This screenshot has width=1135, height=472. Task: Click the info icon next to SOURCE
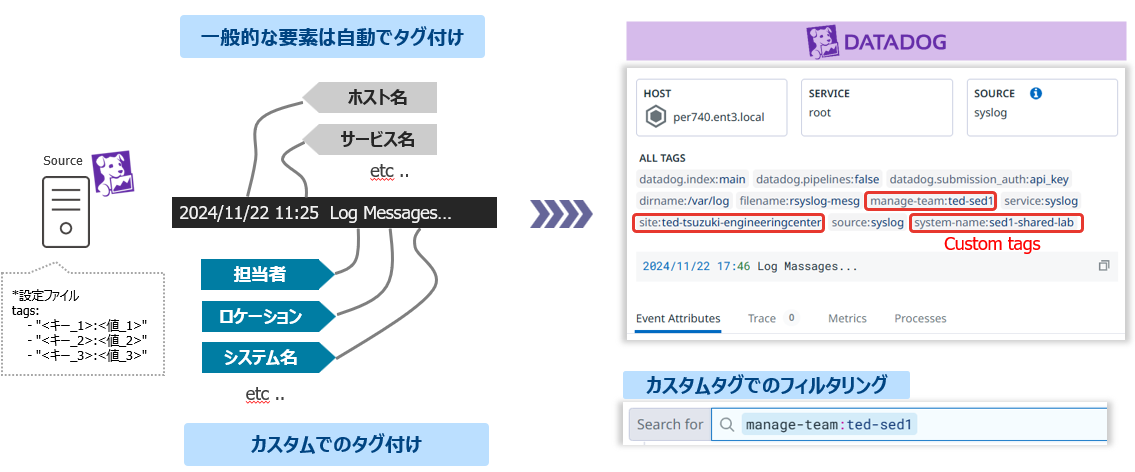[x=1036, y=93]
